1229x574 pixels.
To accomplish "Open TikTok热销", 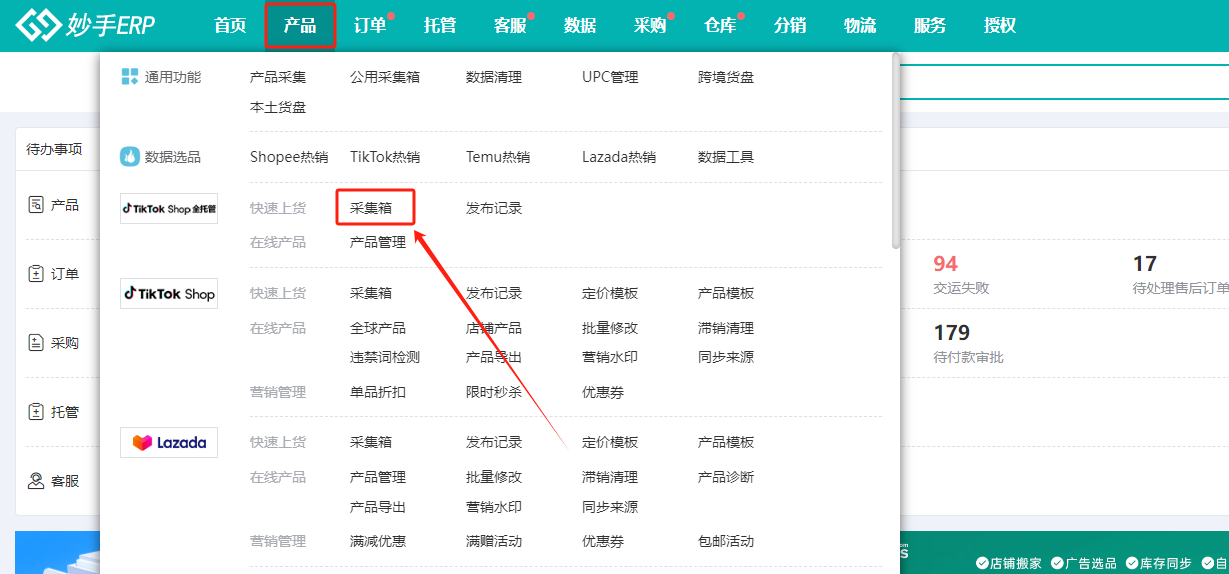I will click(385, 157).
